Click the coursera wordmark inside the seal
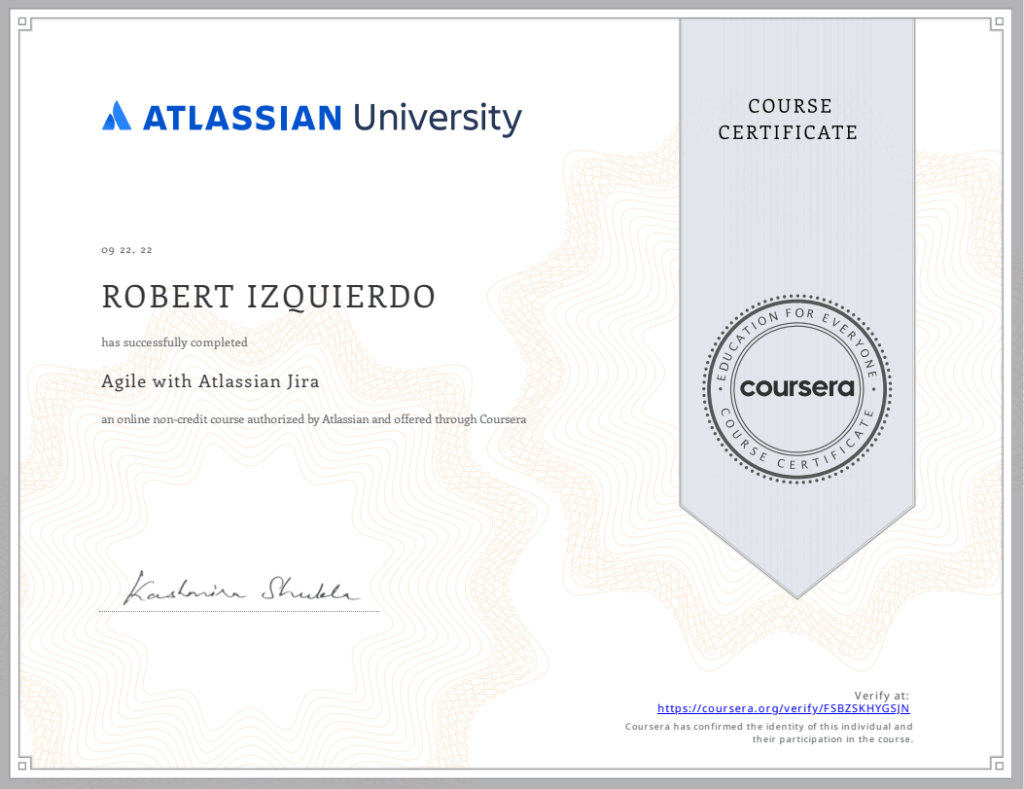1024x789 pixels. (796, 388)
